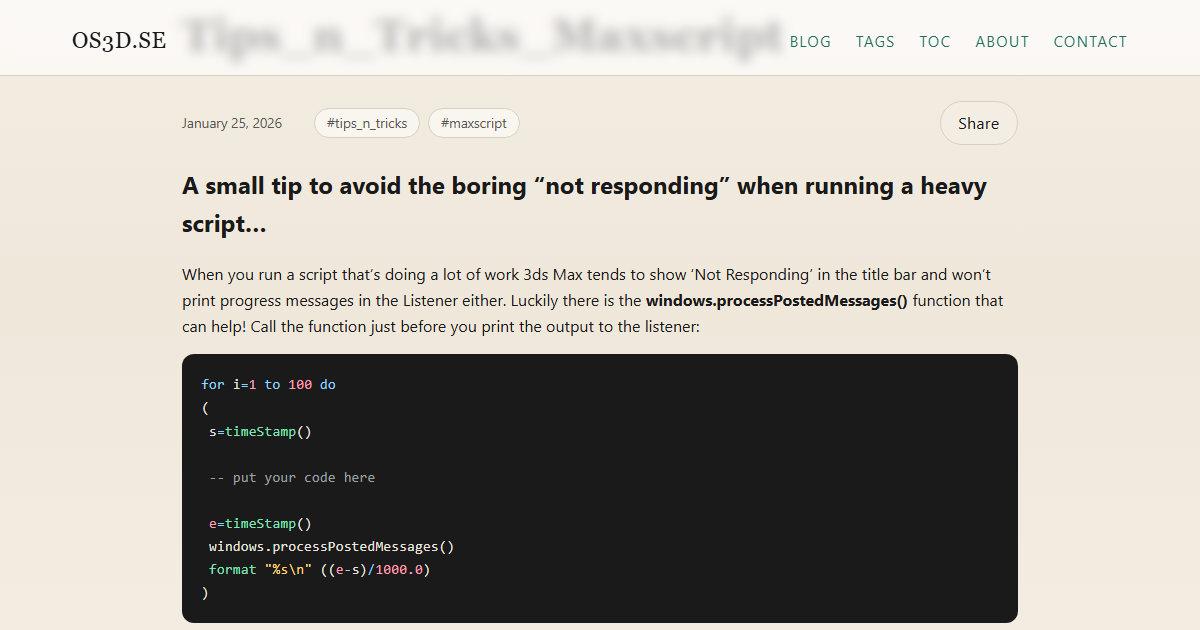Visit the ABOUT page
The image size is (1200, 630).
[1002, 41]
